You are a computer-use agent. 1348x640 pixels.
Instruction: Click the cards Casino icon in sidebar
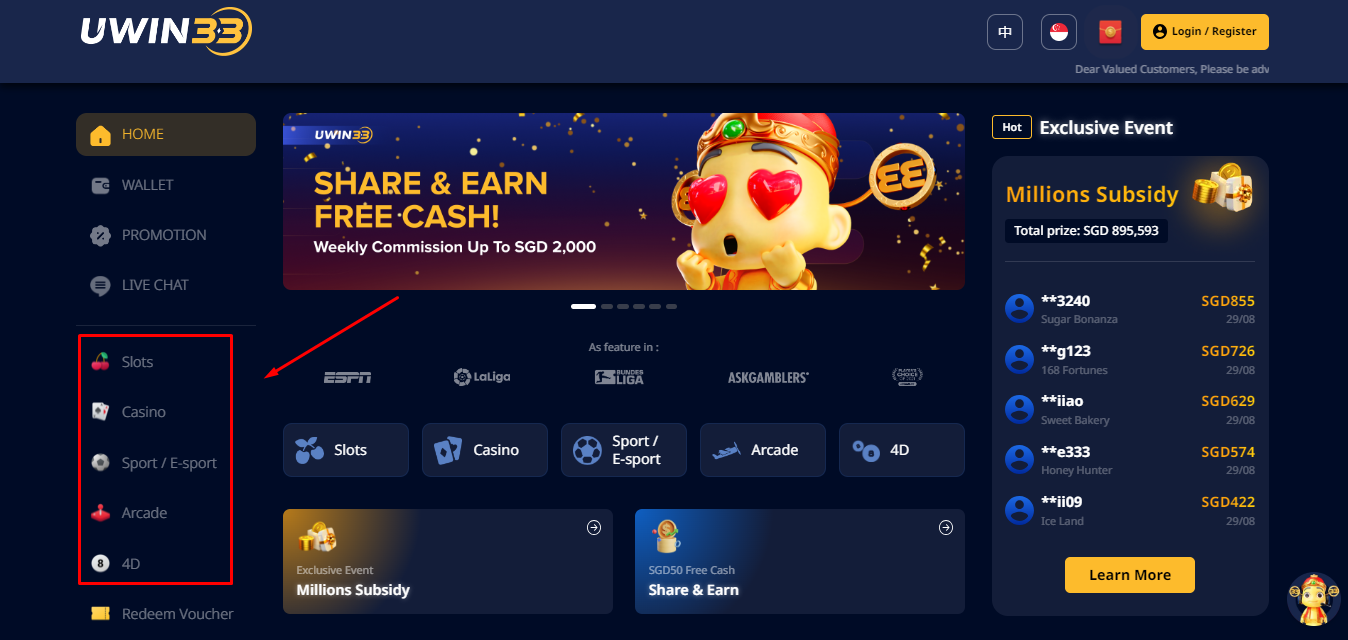[x=100, y=412]
